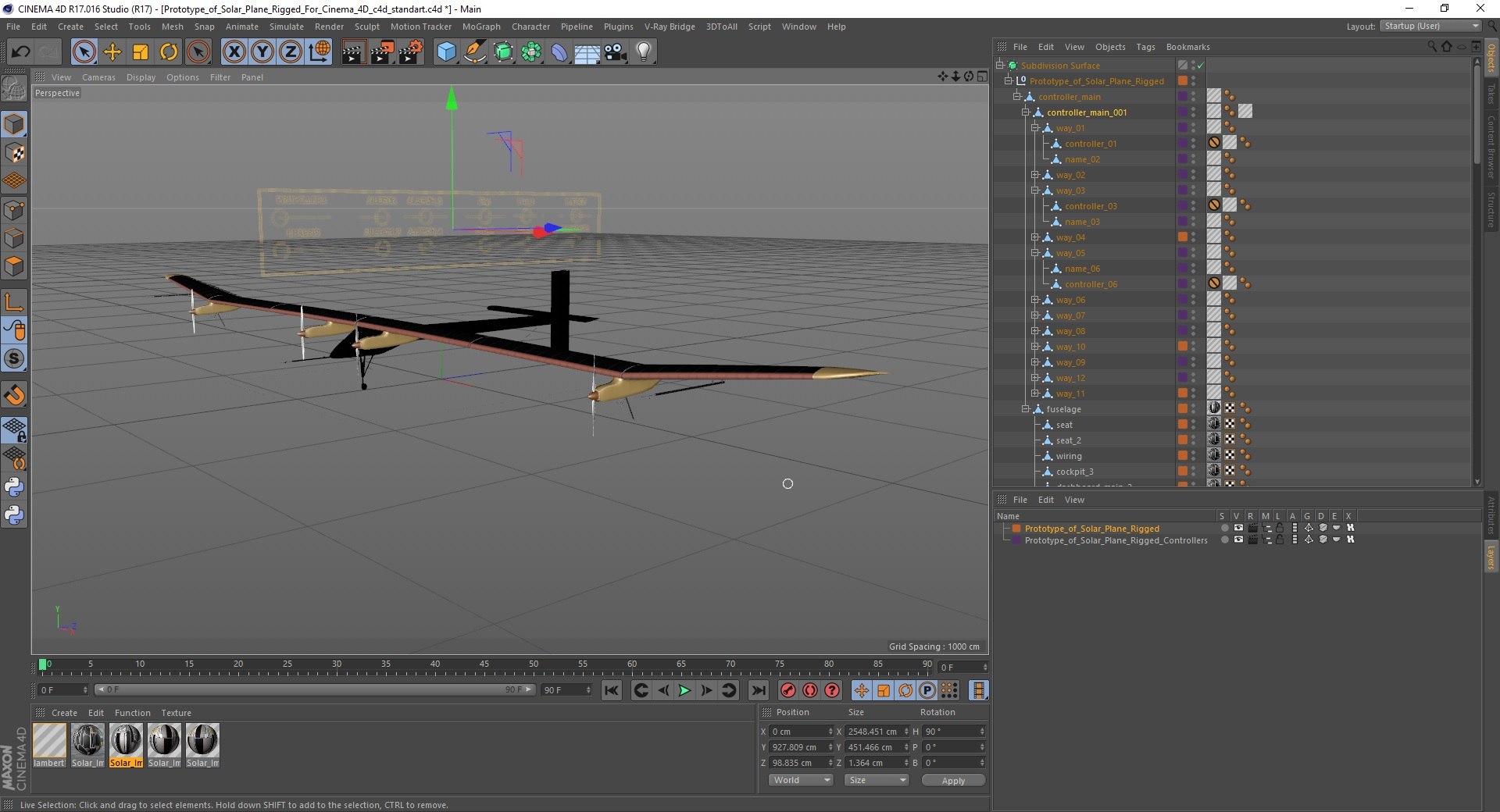Viewport: 1500px width, 812px height.
Task: Add a Camera object
Action: point(616,52)
